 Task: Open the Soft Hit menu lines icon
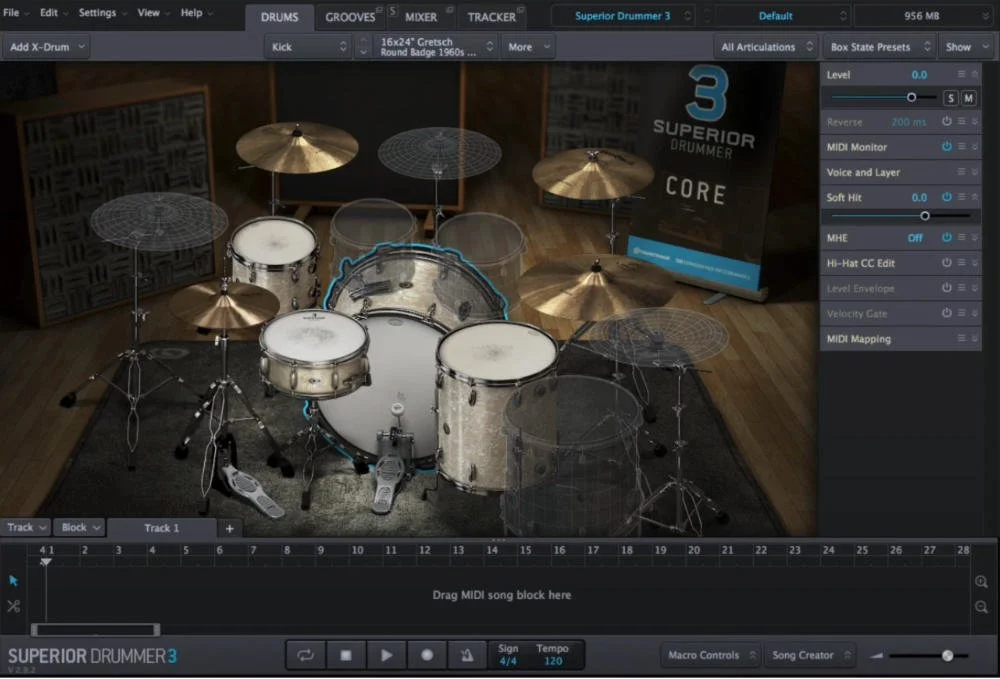point(961,197)
